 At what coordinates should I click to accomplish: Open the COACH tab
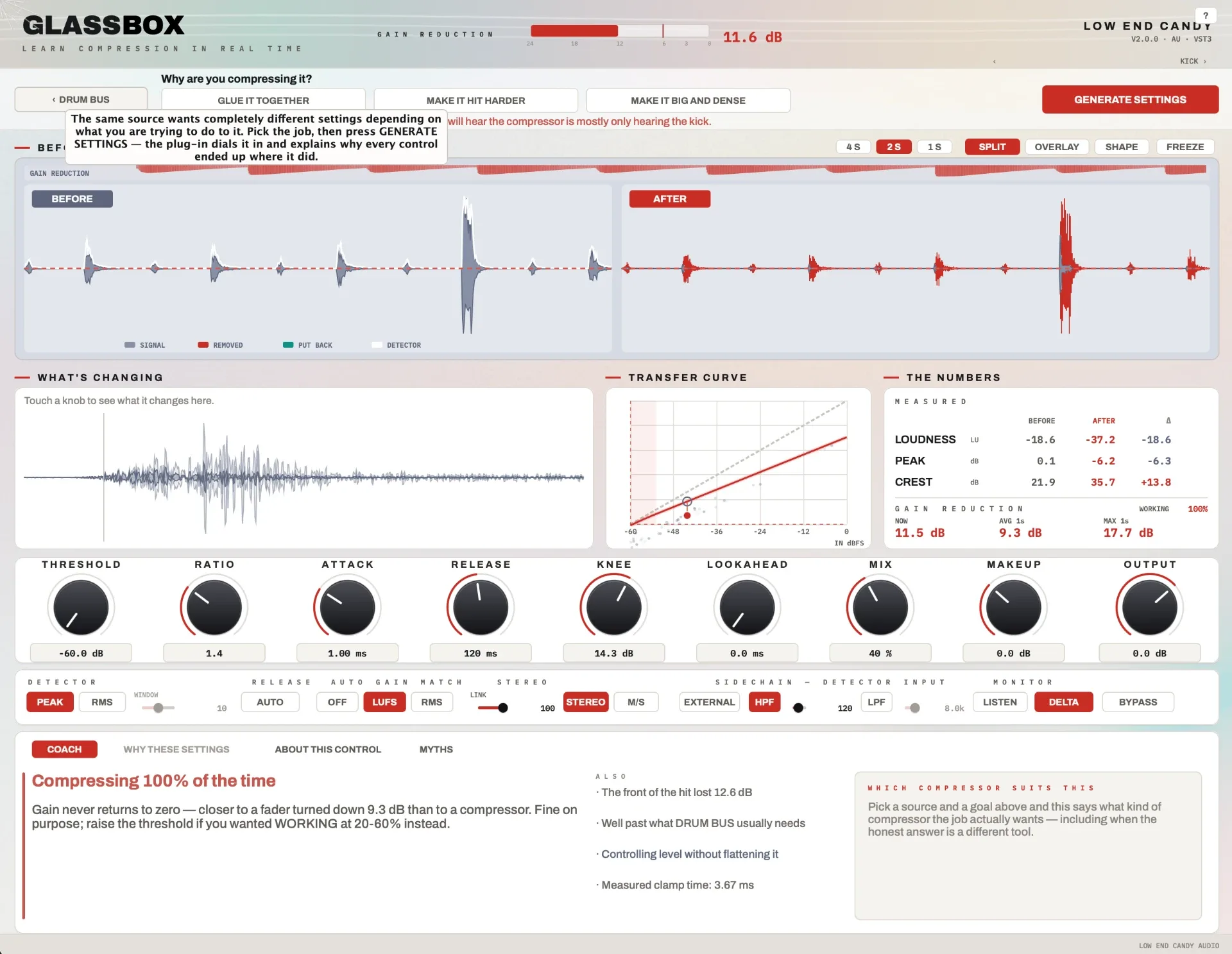[64, 749]
